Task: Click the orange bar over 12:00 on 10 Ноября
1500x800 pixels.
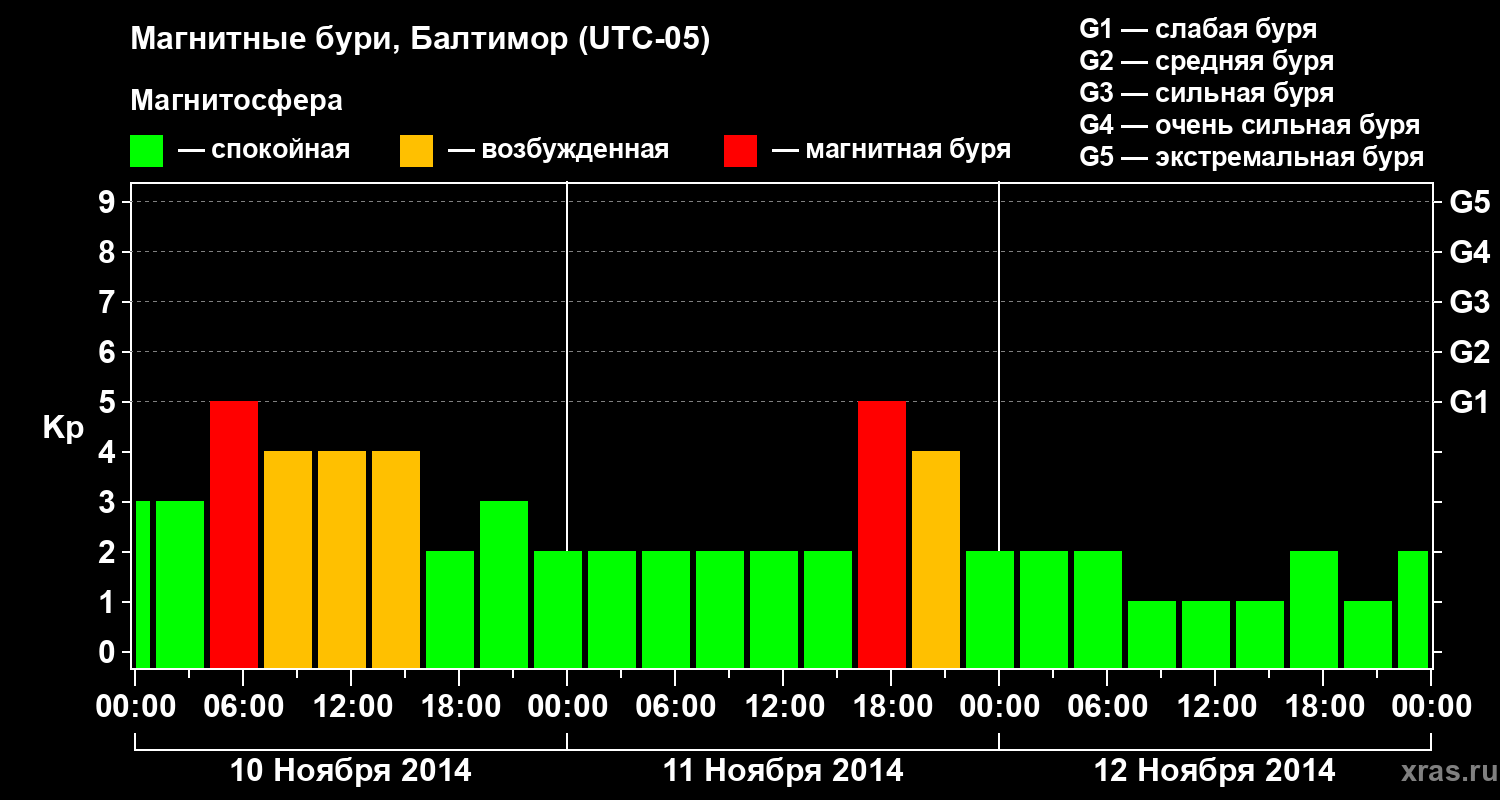Action: click(x=342, y=559)
